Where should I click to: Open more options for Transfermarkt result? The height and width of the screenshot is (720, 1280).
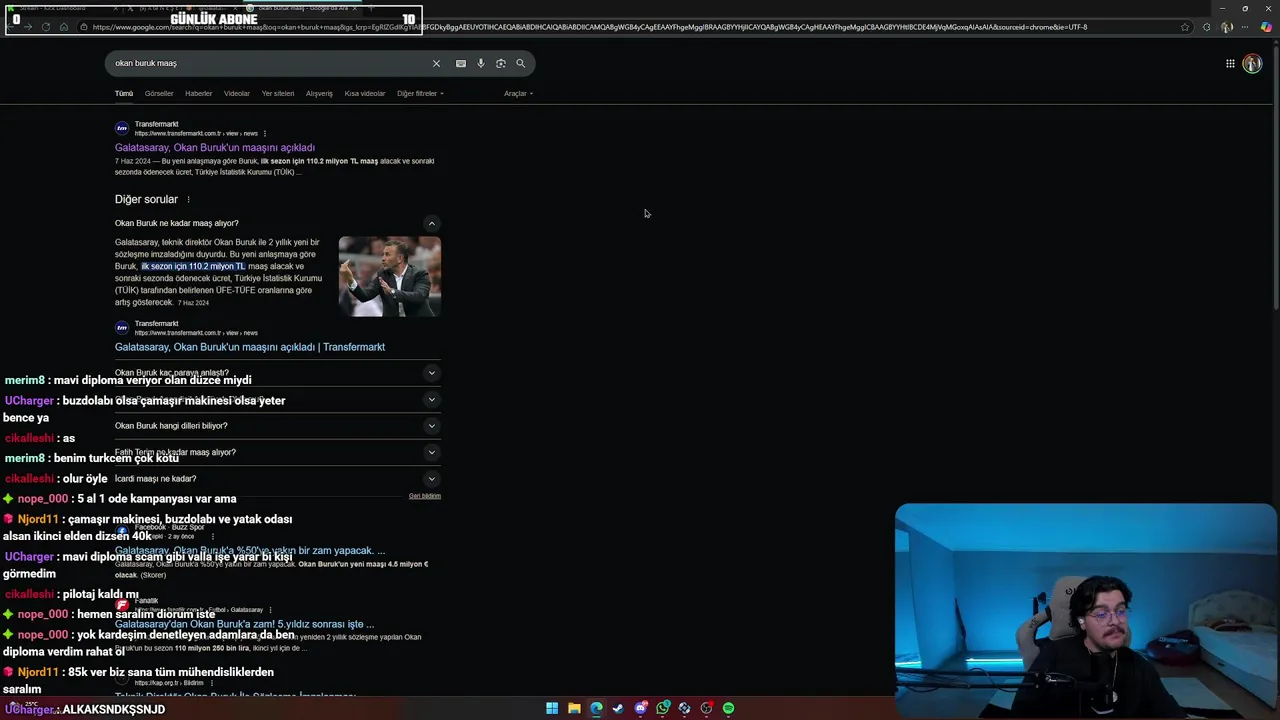pos(265,133)
